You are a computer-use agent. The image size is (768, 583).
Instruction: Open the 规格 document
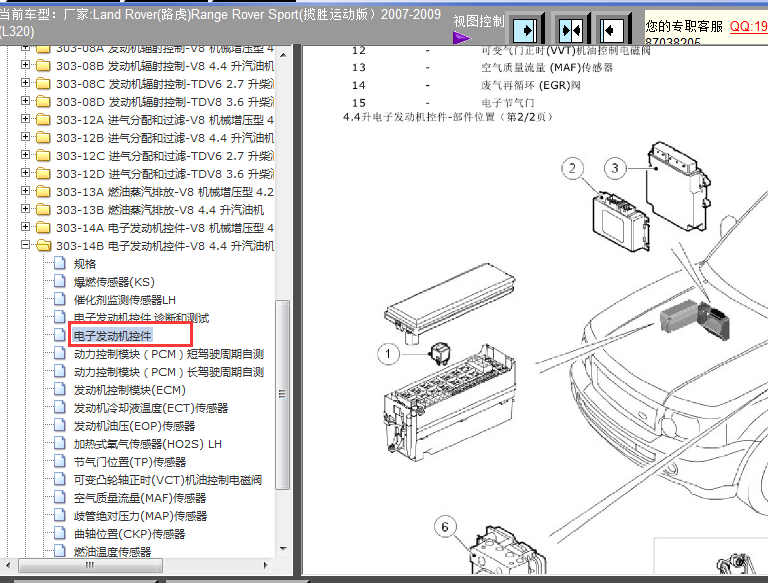85,264
